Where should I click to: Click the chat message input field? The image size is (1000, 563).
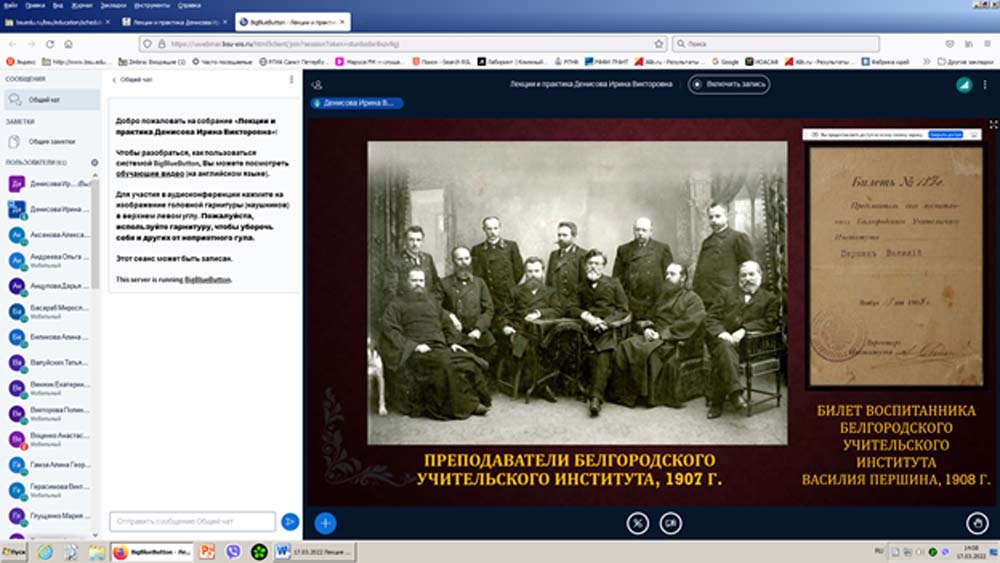pos(192,521)
